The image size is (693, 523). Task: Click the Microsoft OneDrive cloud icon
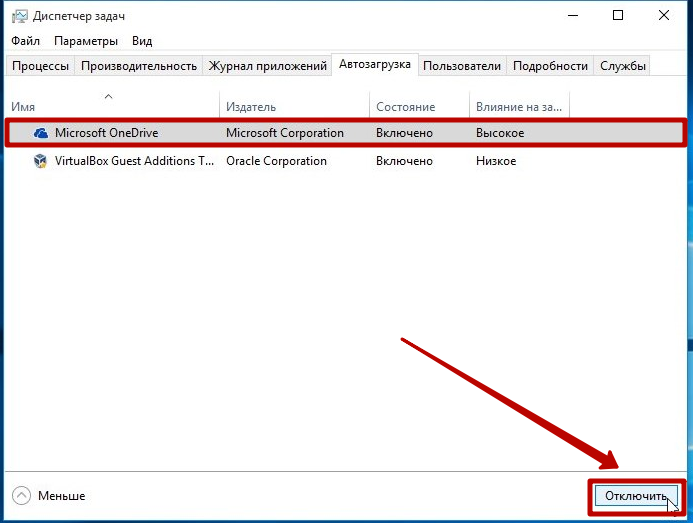click(x=40, y=133)
